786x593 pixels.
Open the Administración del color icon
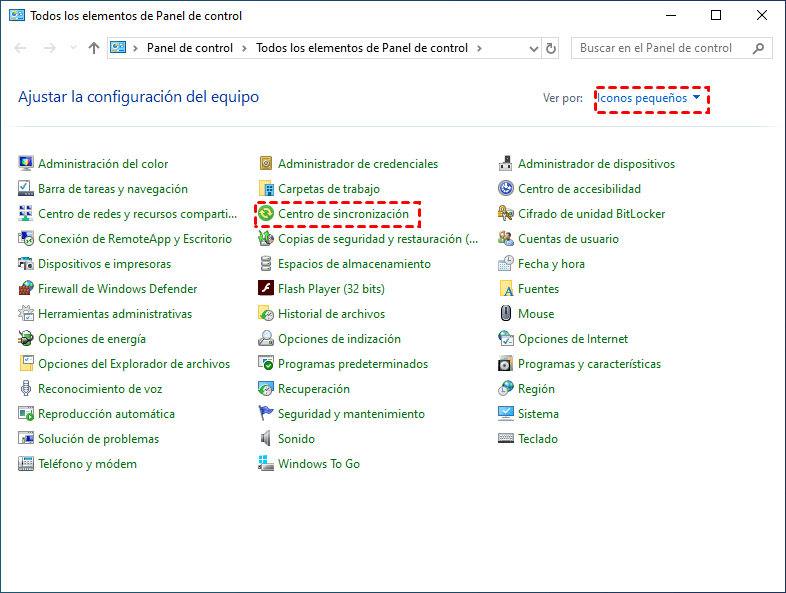pyautogui.click(x=26, y=163)
